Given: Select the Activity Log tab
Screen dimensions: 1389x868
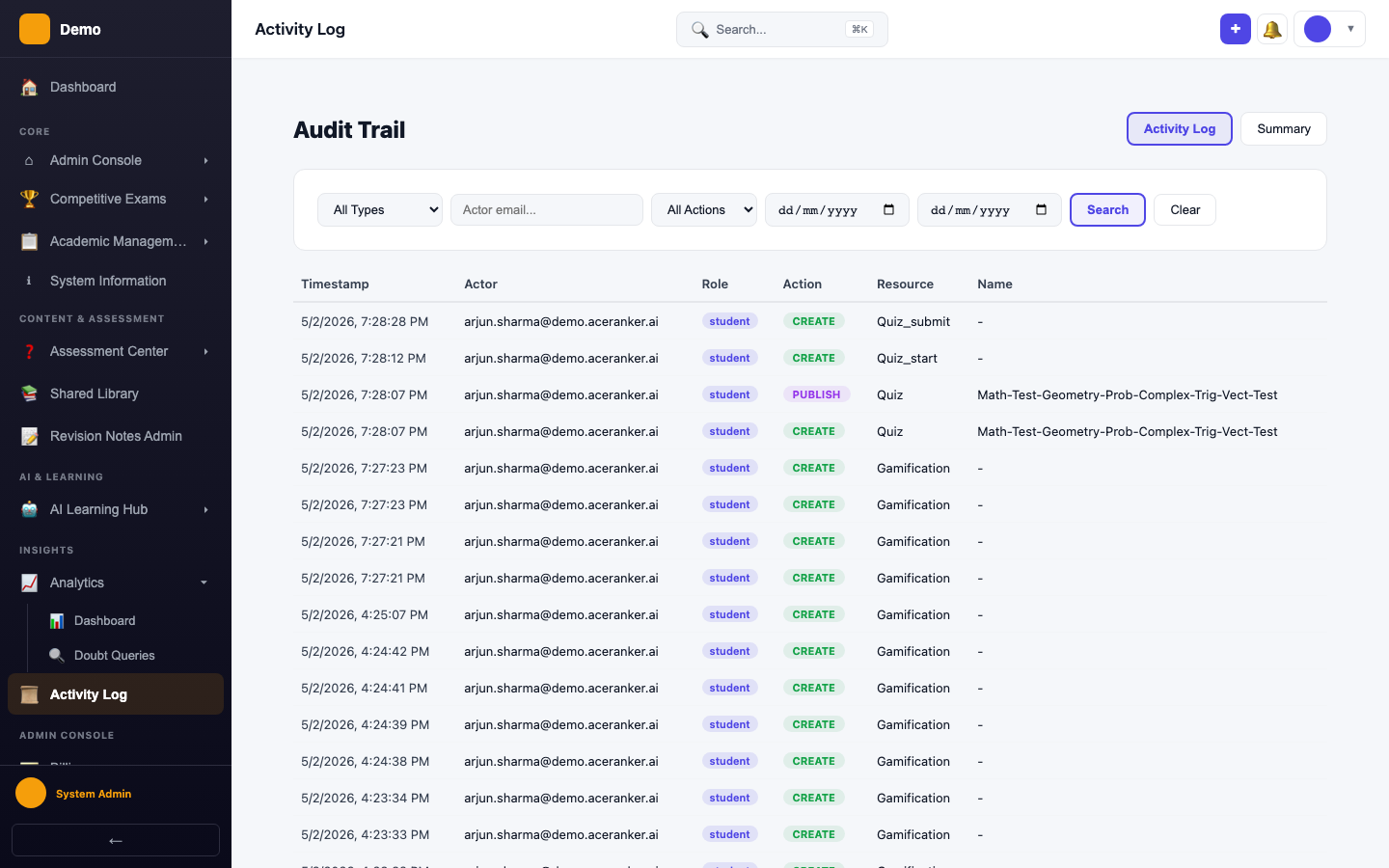Looking at the screenshot, I should click(x=1180, y=129).
